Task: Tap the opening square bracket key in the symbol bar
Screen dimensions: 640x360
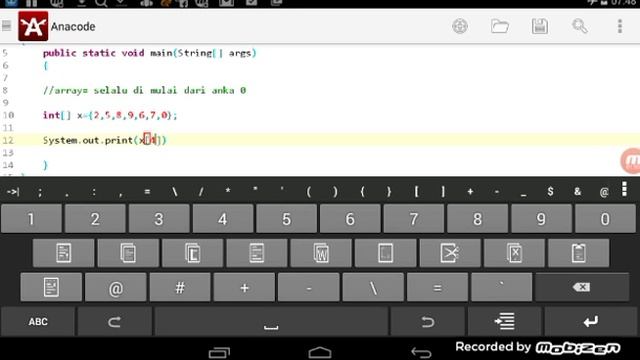Action: (x=416, y=191)
